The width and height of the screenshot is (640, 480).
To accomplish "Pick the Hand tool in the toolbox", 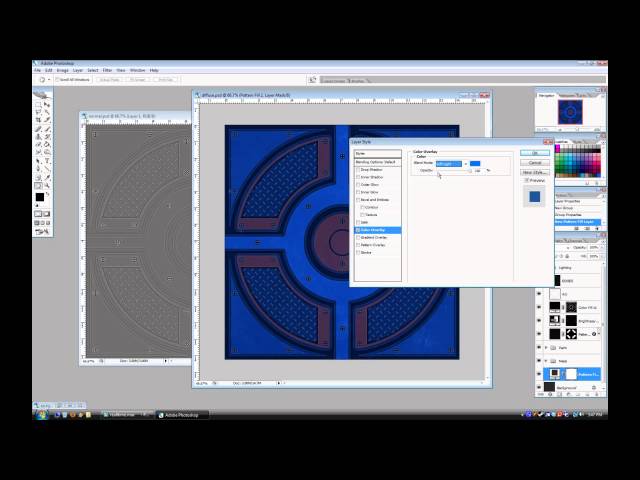I will 37,185.
